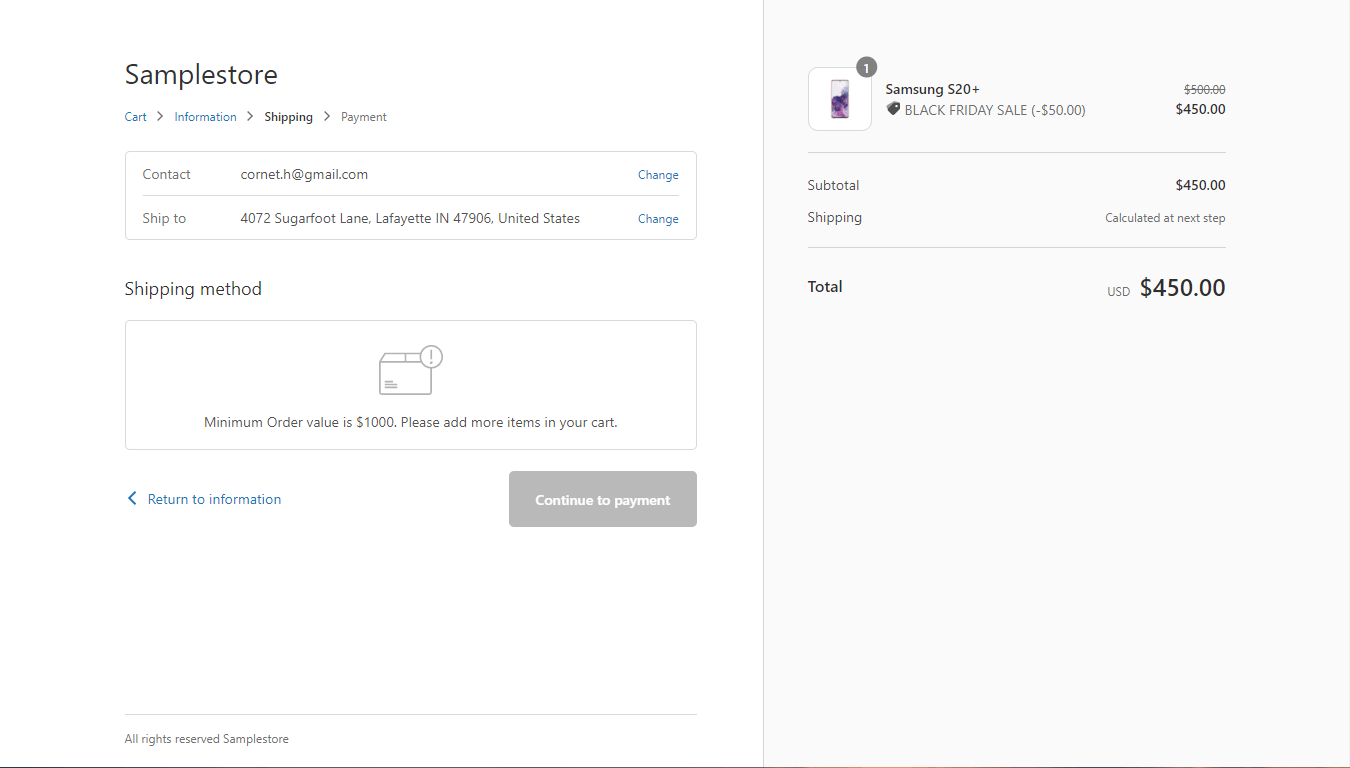Click the shipping box warning icon
Viewport: 1350px width, 768px height.
[411, 370]
